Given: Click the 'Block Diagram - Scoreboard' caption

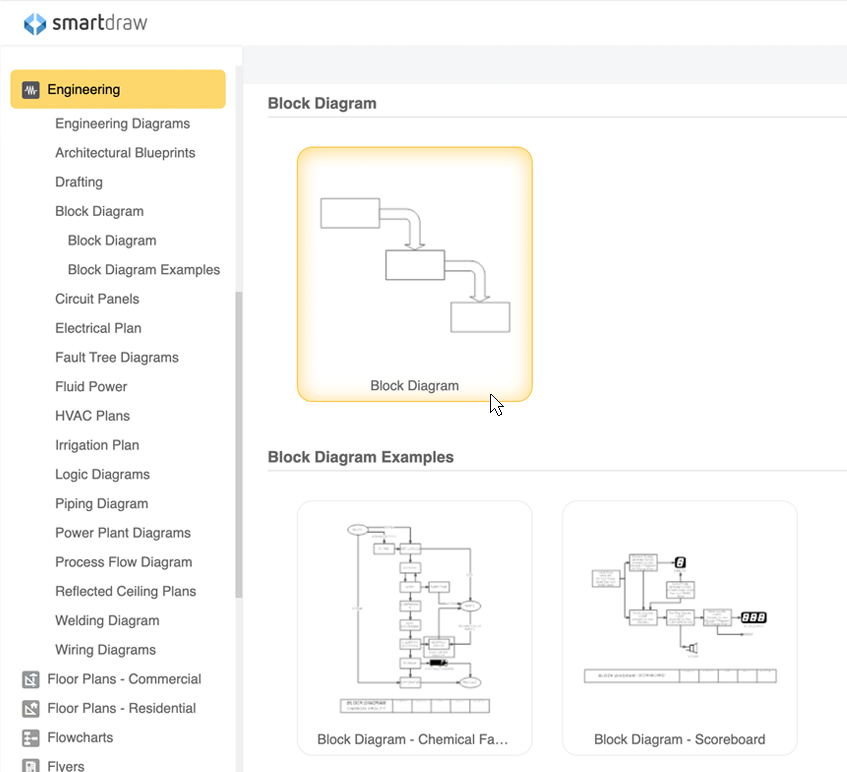Looking at the screenshot, I should [680, 739].
